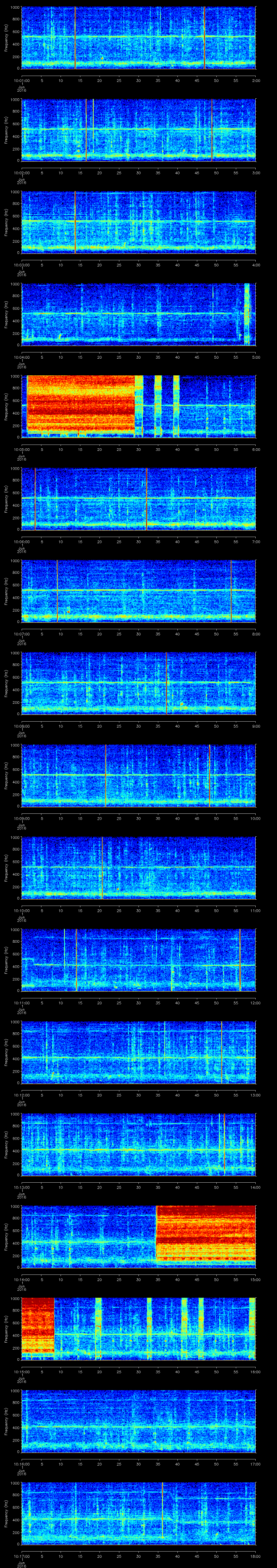Select the "9:00" end label of the 10:08:00 panel

256,726
